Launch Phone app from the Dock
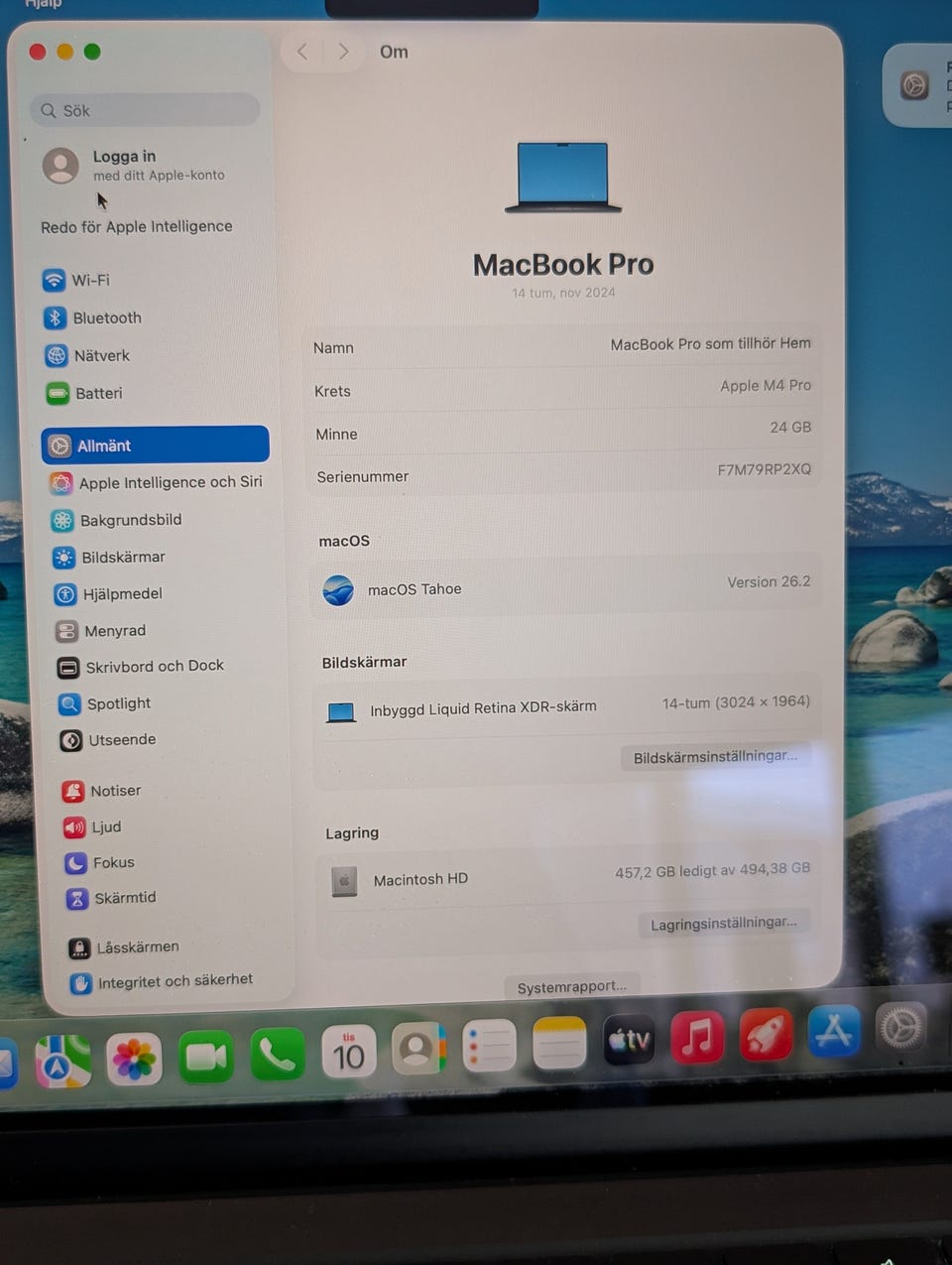The width and height of the screenshot is (952, 1265). tap(277, 1054)
